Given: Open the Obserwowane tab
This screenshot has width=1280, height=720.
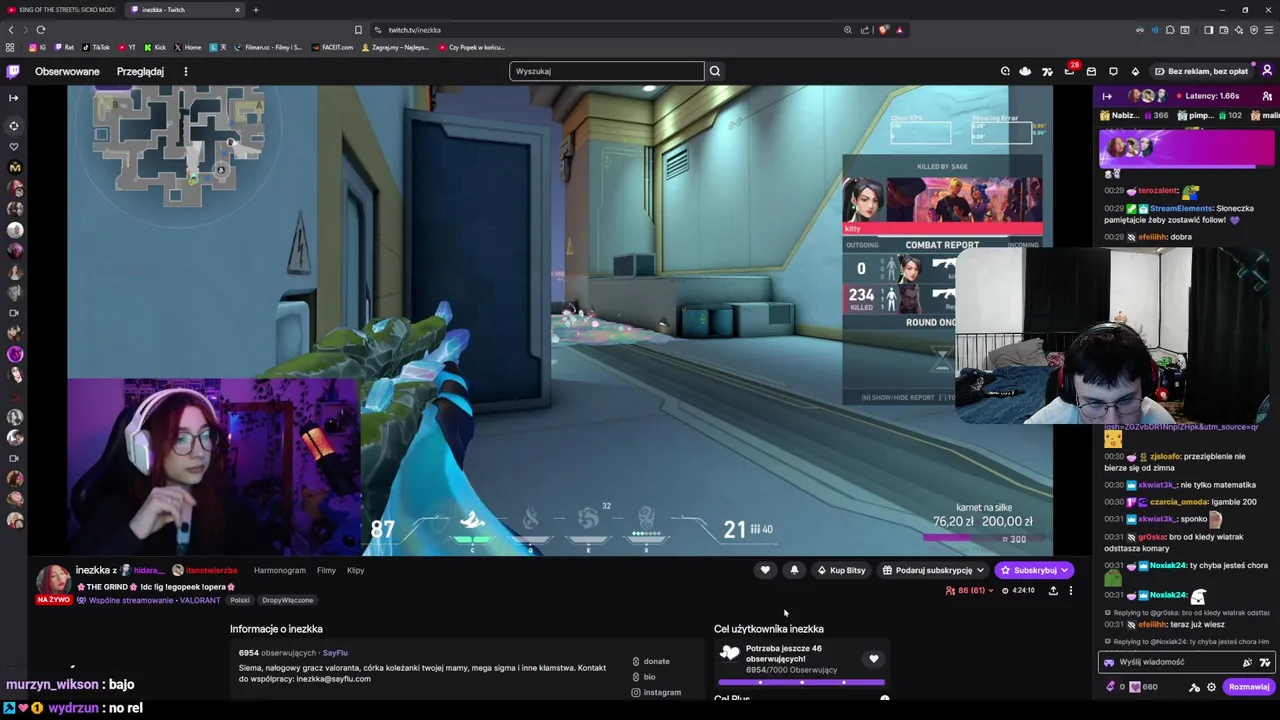Looking at the screenshot, I should tap(67, 71).
